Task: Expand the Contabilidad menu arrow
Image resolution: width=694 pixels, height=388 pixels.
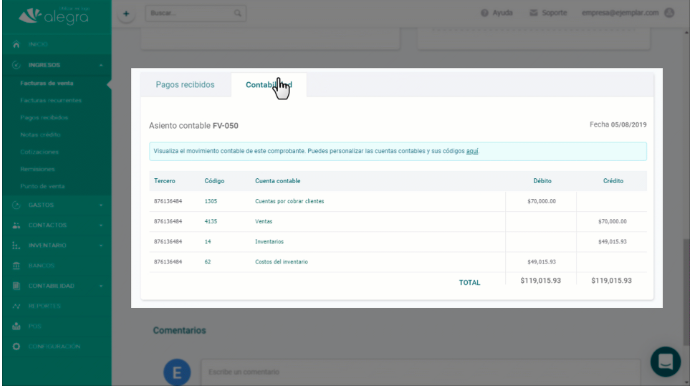Action: tap(101, 286)
